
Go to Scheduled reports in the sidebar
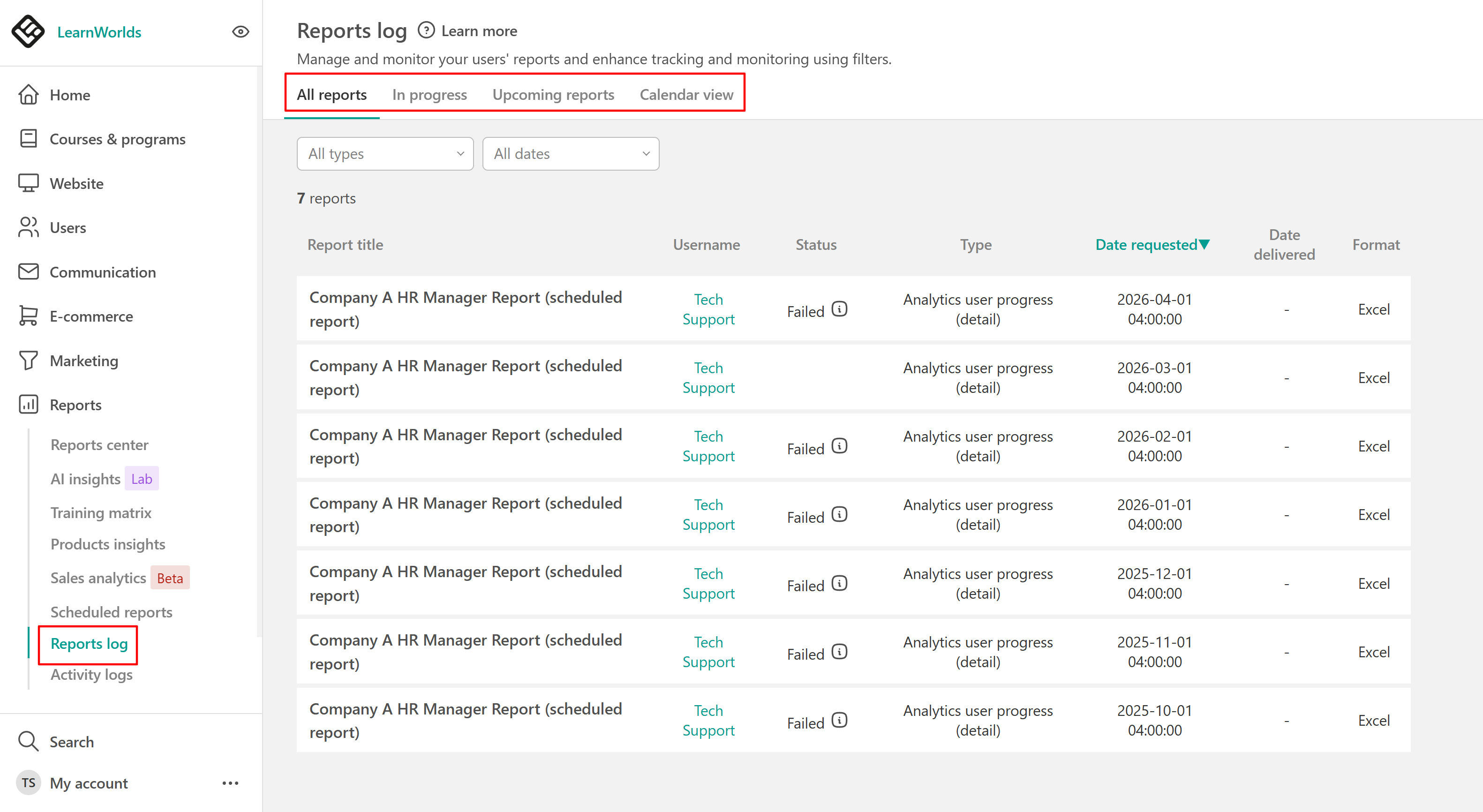pyautogui.click(x=111, y=612)
